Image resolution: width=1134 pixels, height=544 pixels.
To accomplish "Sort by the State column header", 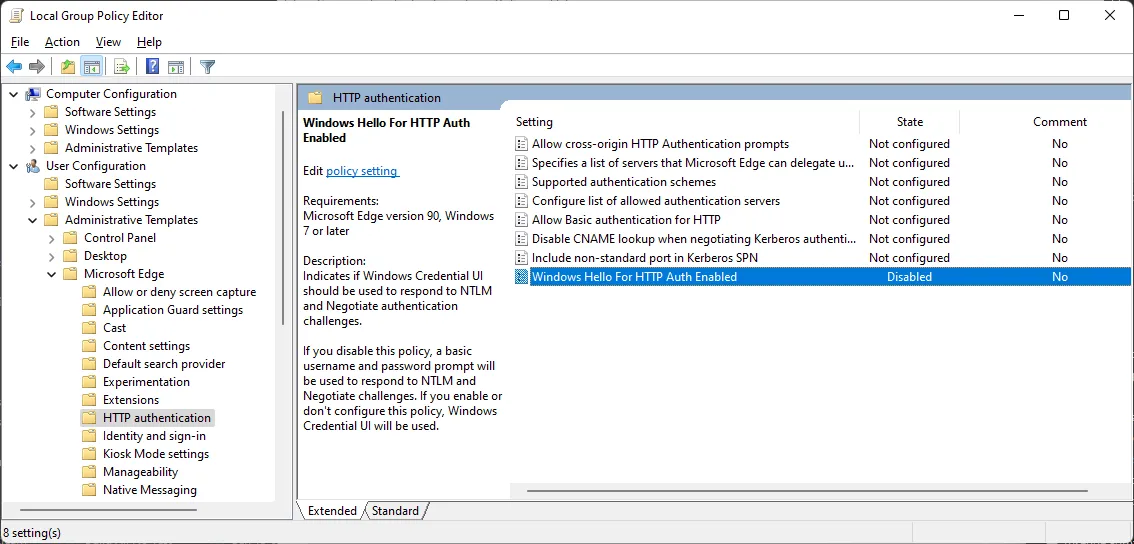I will (910, 122).
